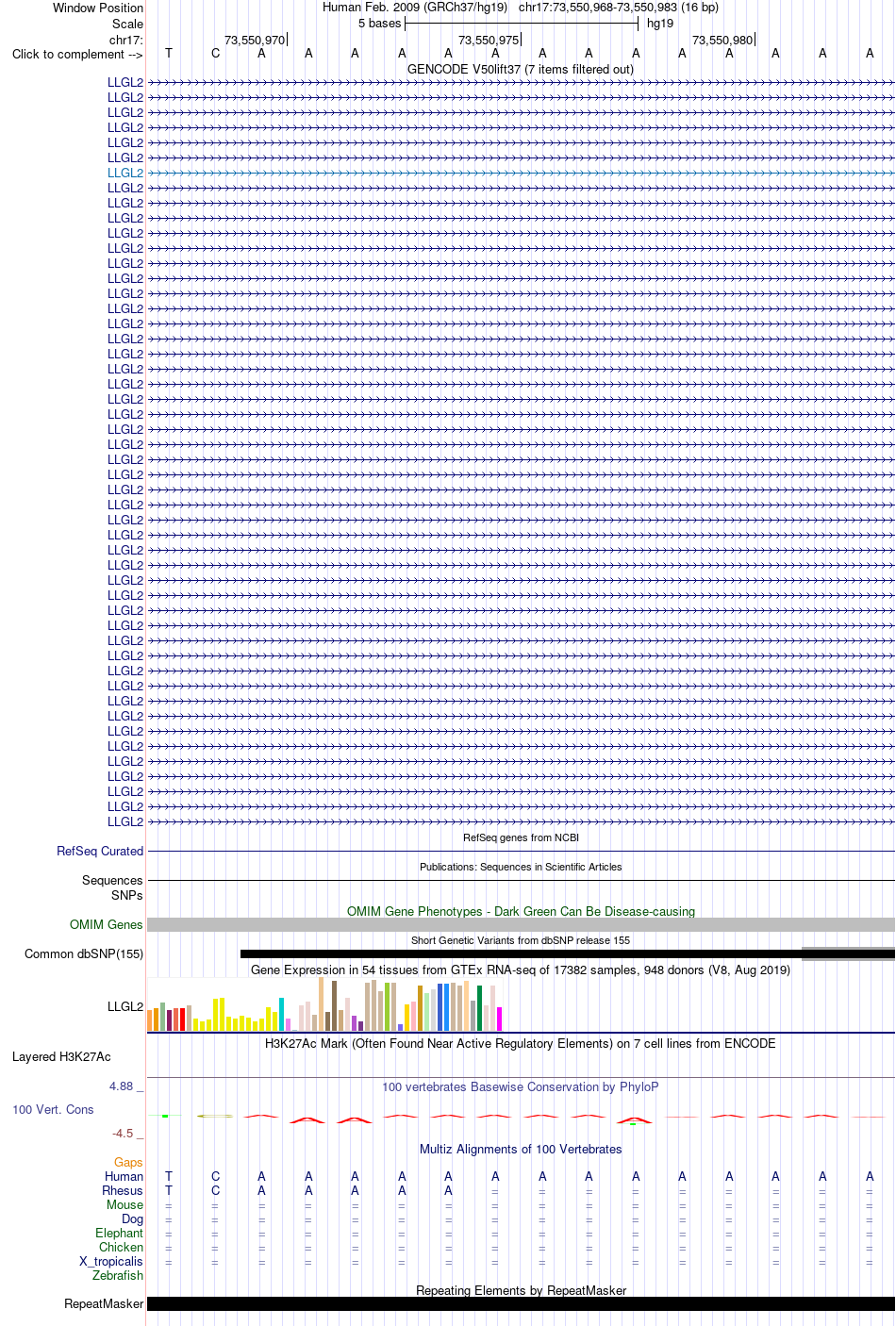Image resolution: width=896 pixels, height=1326 pixels.
Task: Click the 'Layered H3K27Ac' track label
Action: [x=61, y=1056]
